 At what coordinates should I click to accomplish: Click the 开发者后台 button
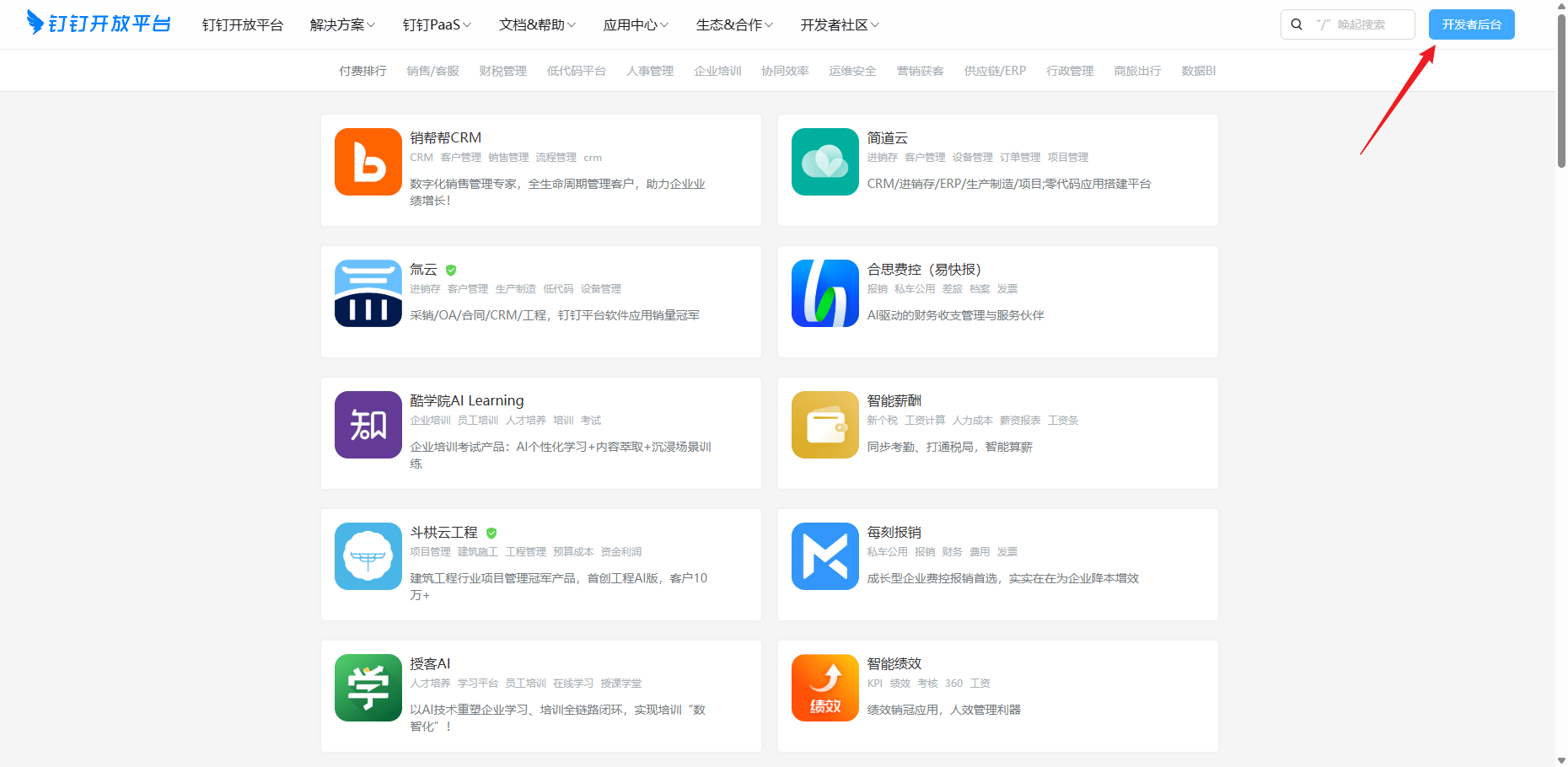pyautogui.click(x=1472, y=24)
